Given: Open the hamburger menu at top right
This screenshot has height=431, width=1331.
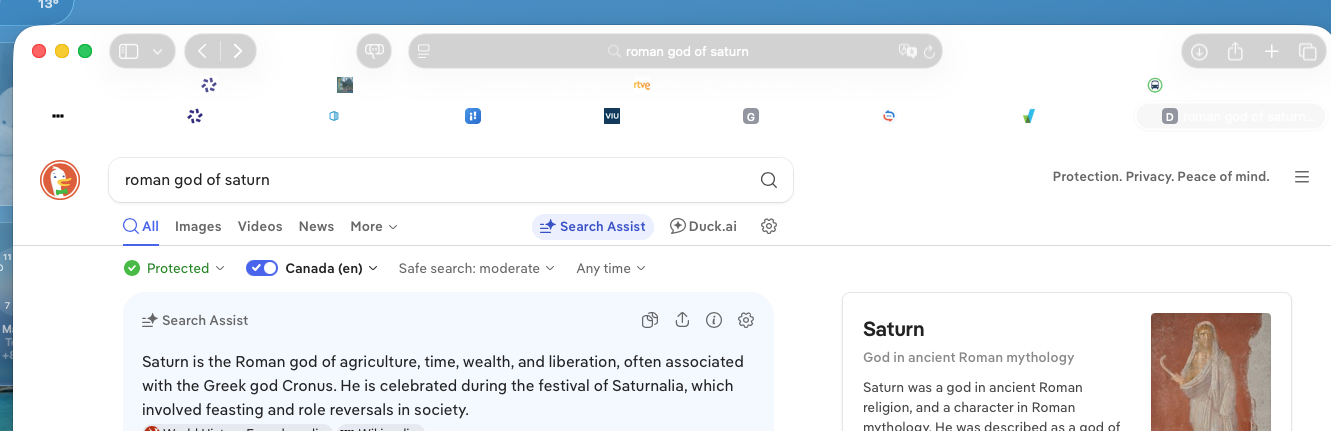Looking at the screenshot, I should click(1302, 177).
